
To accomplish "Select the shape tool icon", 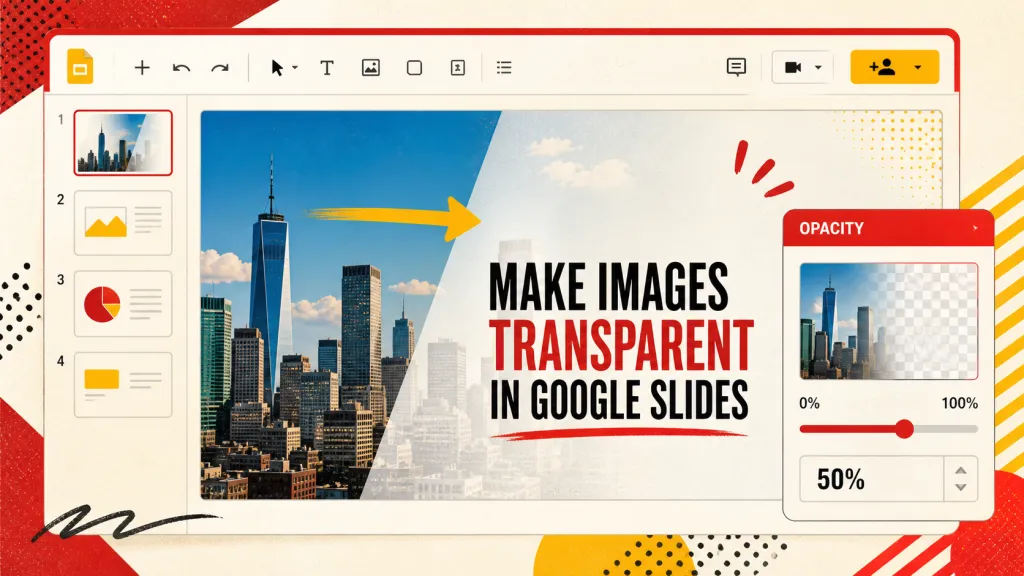I will coord(414,67).
